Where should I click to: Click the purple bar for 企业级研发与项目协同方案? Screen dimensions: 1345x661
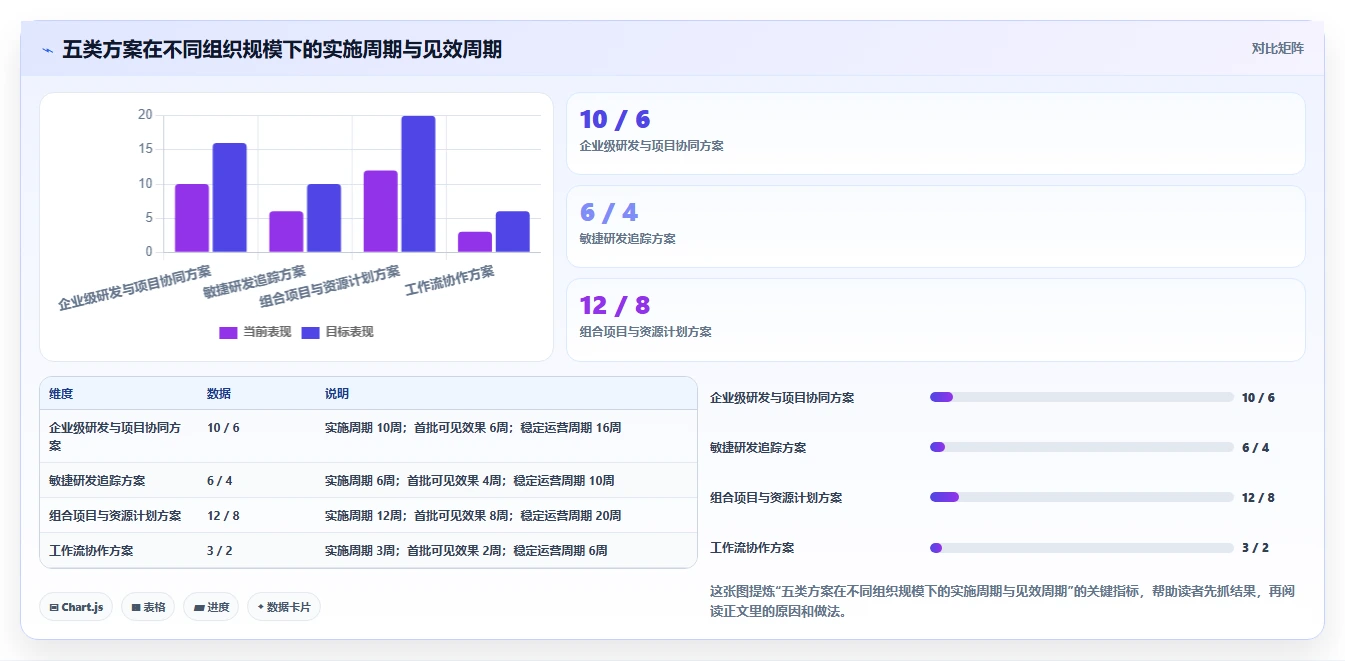tap(192, 218)
